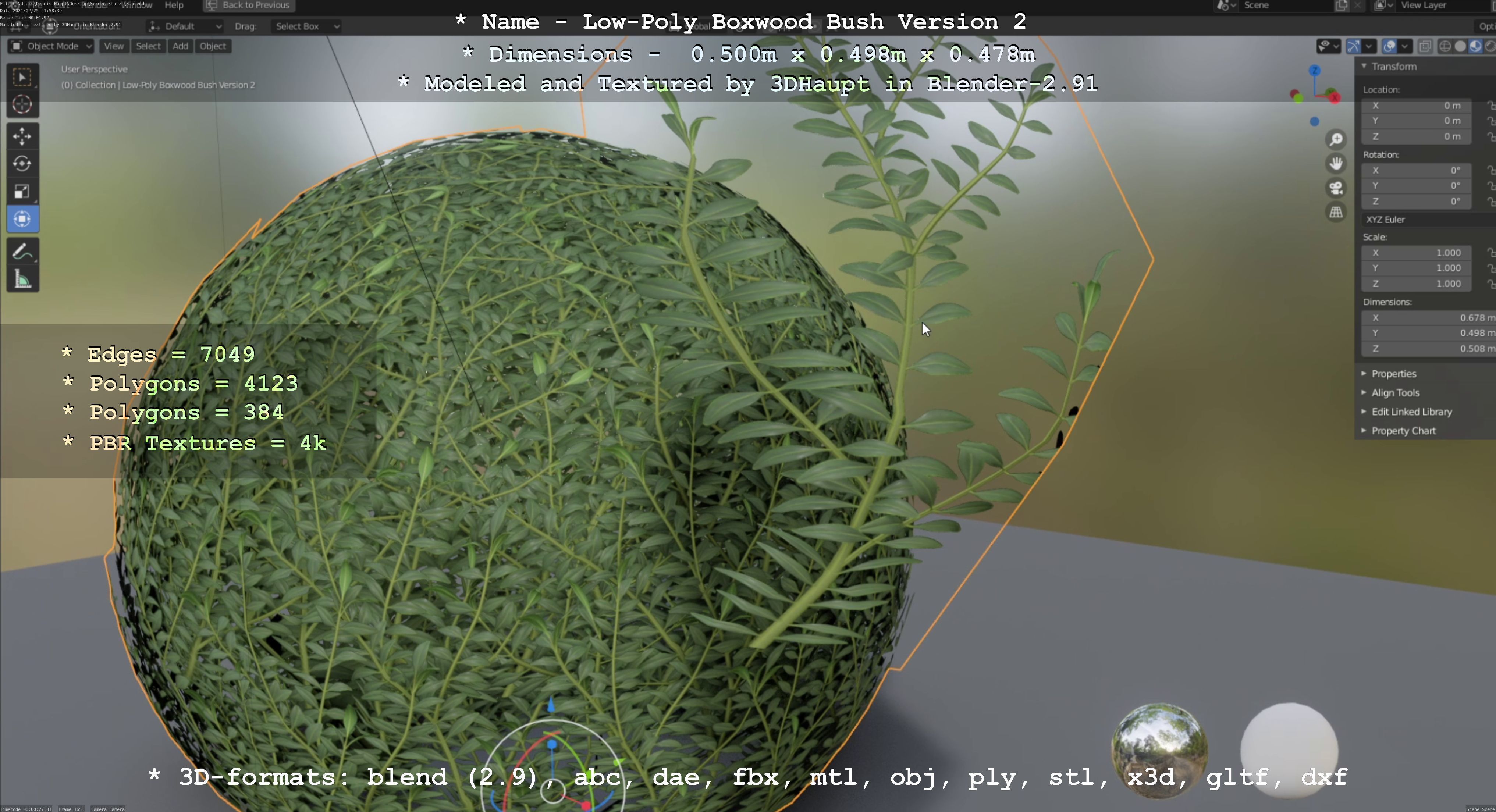Open the Object Mode dropdown

[x=51, y=46]
